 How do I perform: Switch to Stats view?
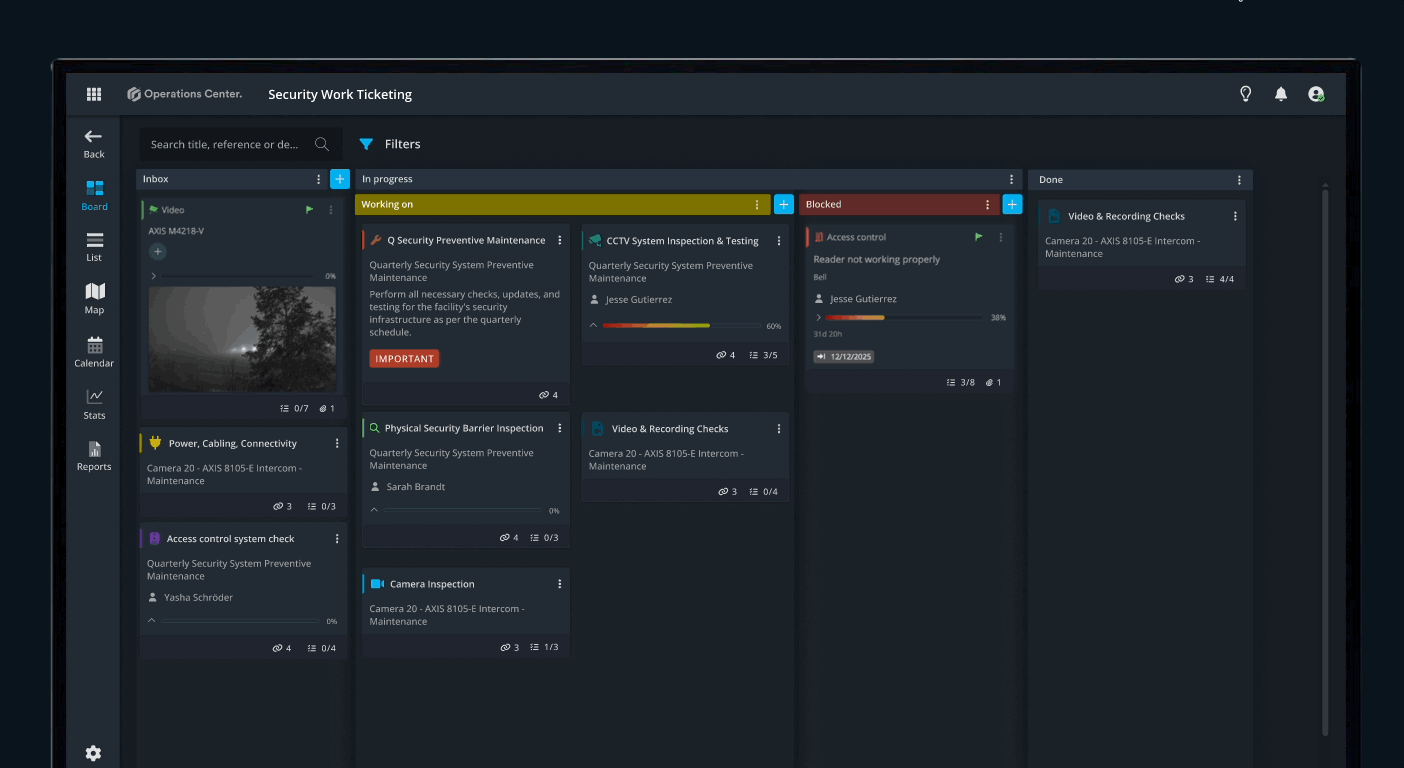tap(94, 404)
